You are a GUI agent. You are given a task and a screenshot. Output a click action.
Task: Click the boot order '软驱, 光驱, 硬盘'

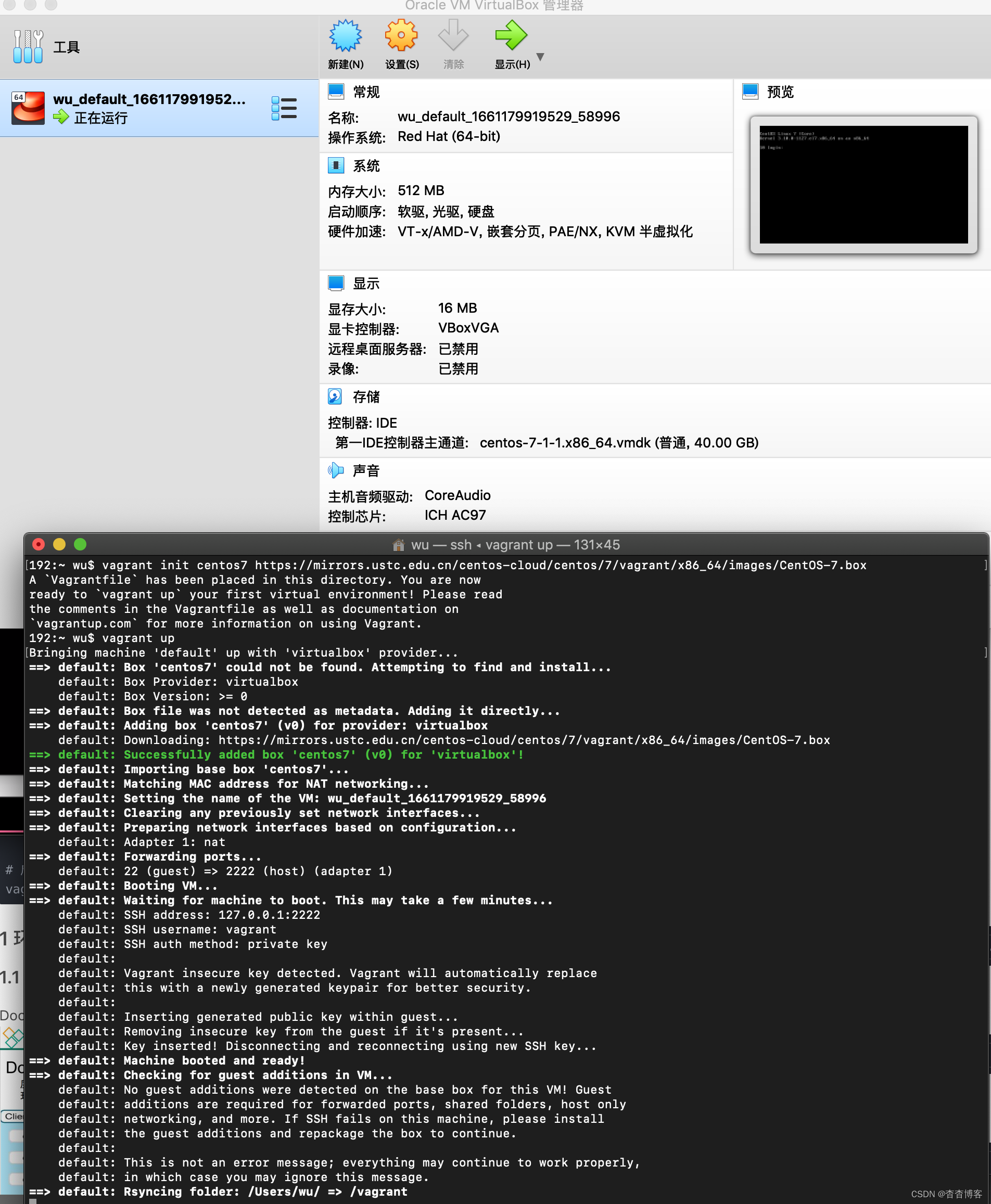click(x=446, y=212)
